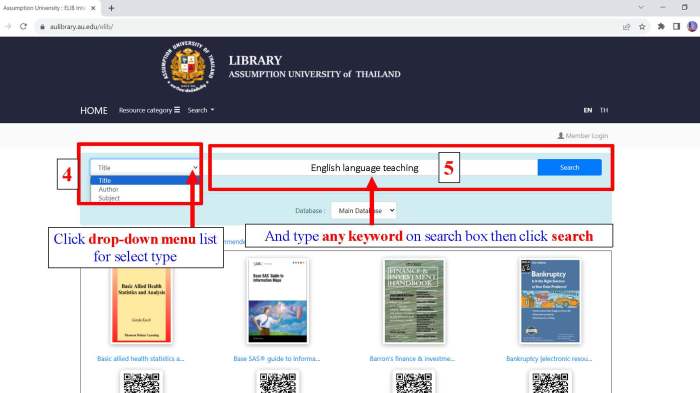Choose Title in the dropdown list
700x393 pixels.
click(145, 180)
